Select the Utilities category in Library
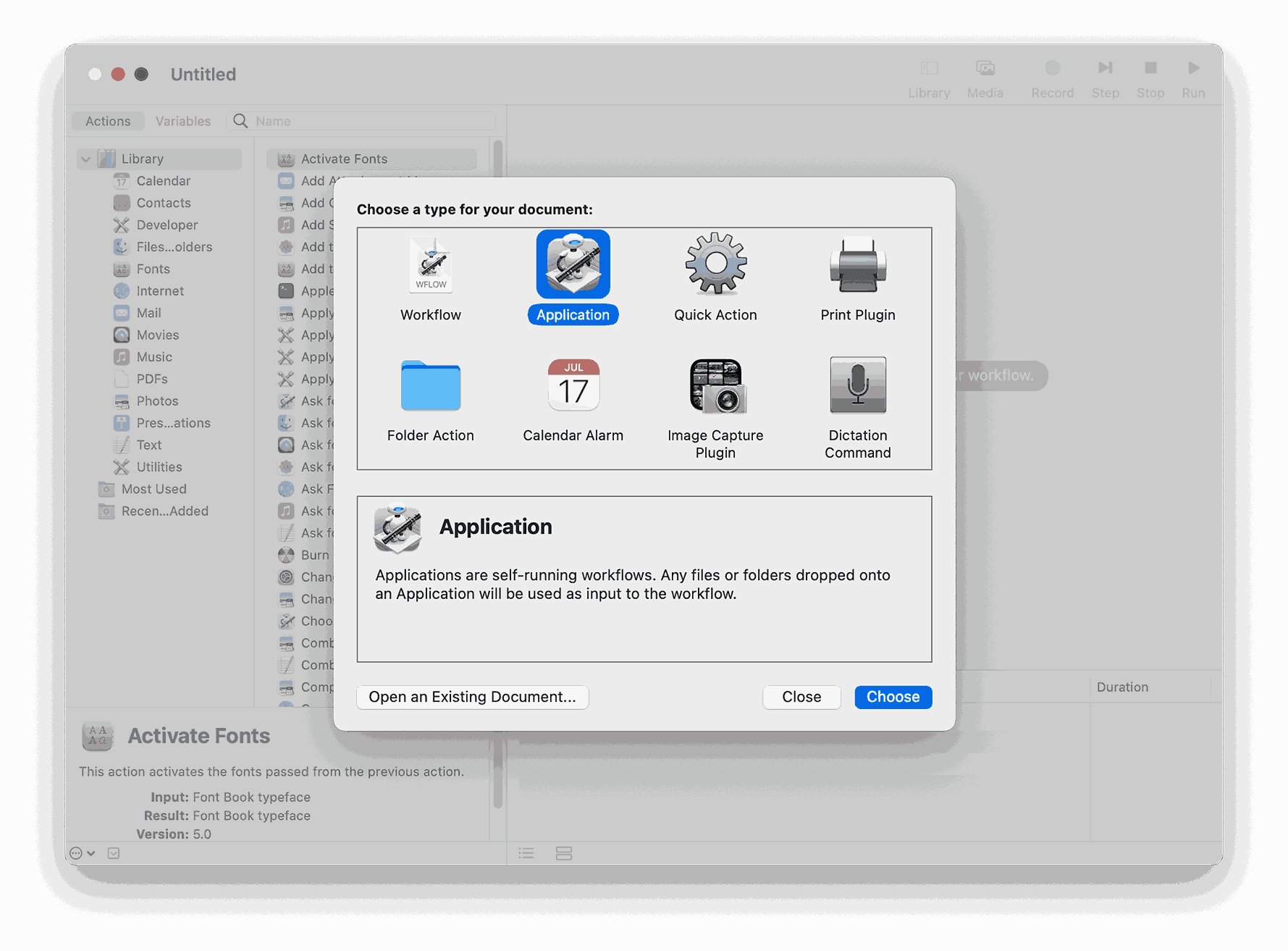This screenshot has height=951, width=1288. tap(159, 467)
